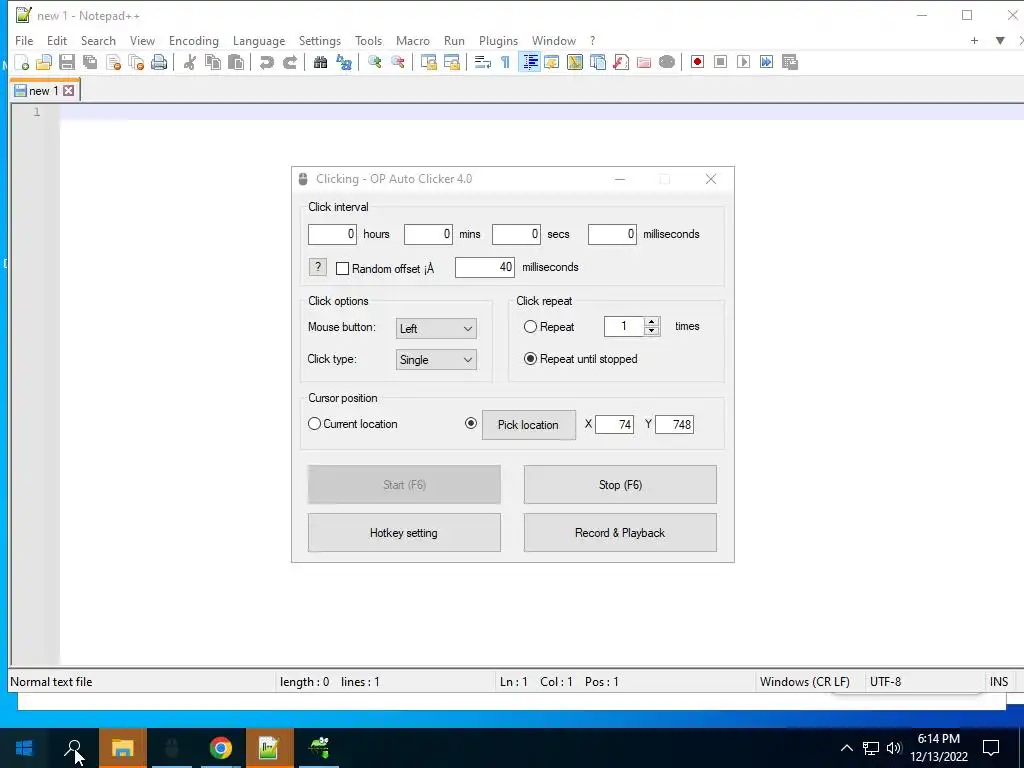The width and height of the screenshot is (1024, 768).
Task: Click the X coordinate input field
Action: click(x=615, y=424)
